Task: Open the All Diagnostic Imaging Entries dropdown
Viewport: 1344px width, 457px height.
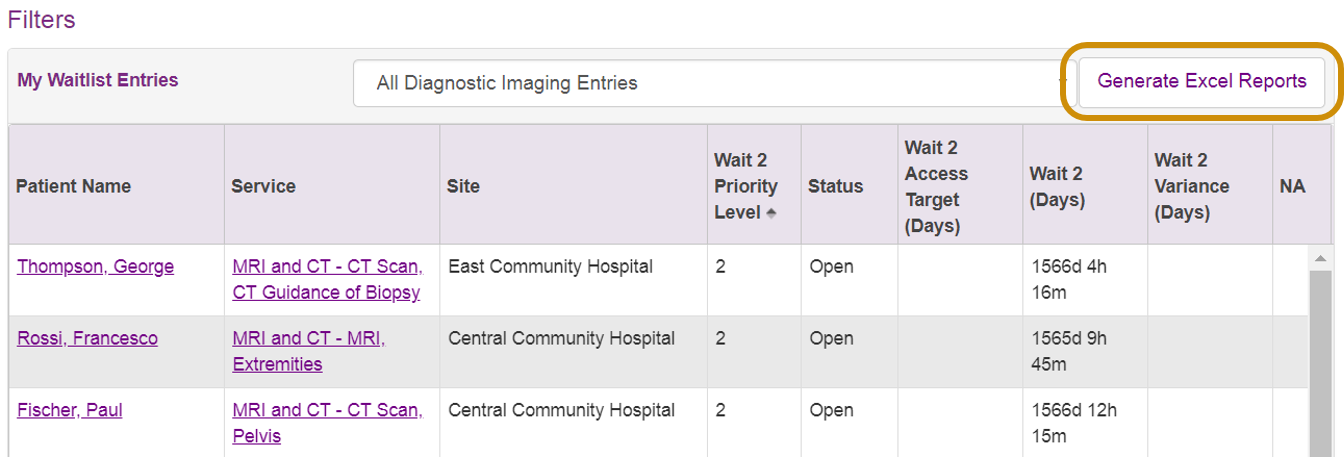Action: (713, 83)
